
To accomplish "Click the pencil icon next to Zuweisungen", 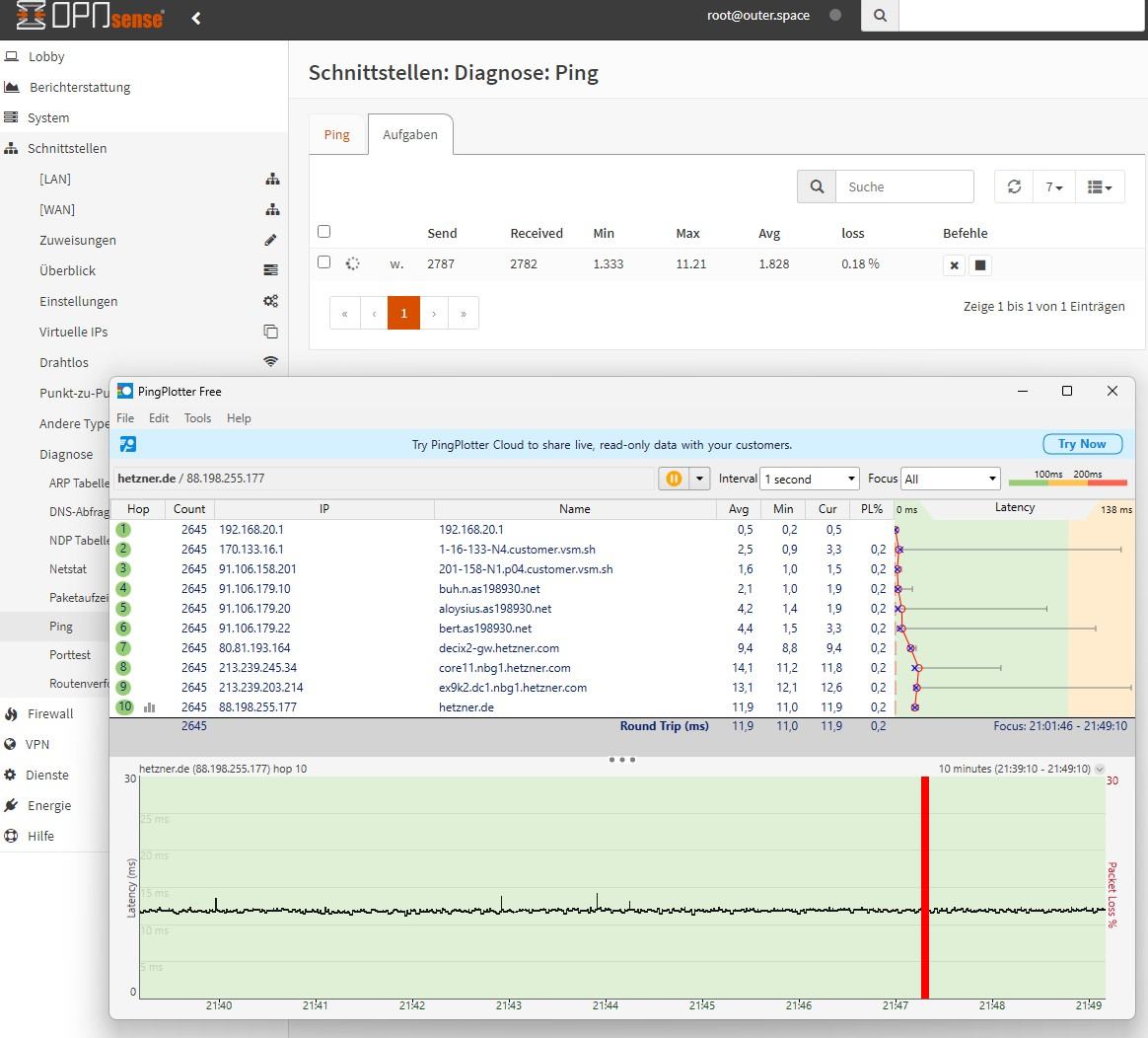I will point(271,241).
